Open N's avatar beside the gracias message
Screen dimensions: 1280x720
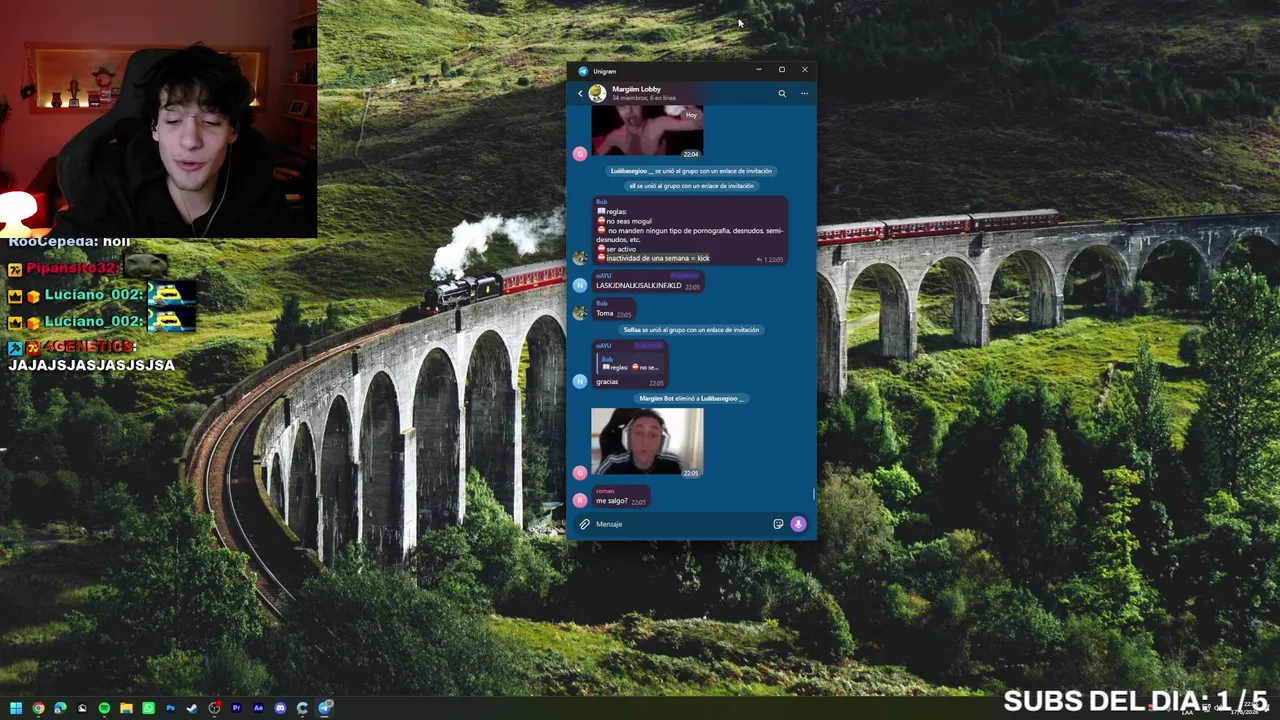pyautogui.click(x=579, y=381)
